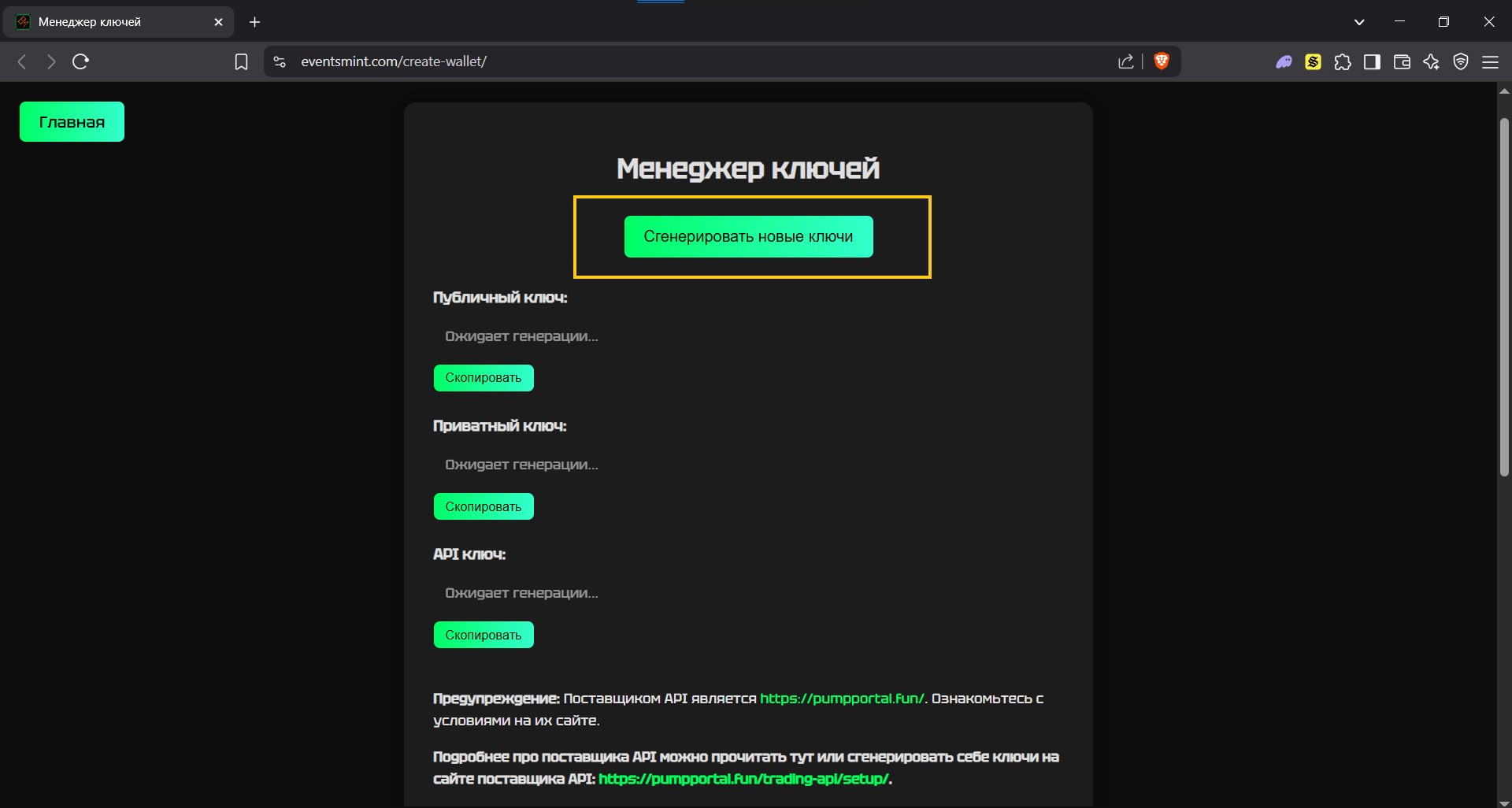Viewport: 1512px width, 808px height.
Task: Open the extensions puzzle icon
Action: coord(1343,62)
